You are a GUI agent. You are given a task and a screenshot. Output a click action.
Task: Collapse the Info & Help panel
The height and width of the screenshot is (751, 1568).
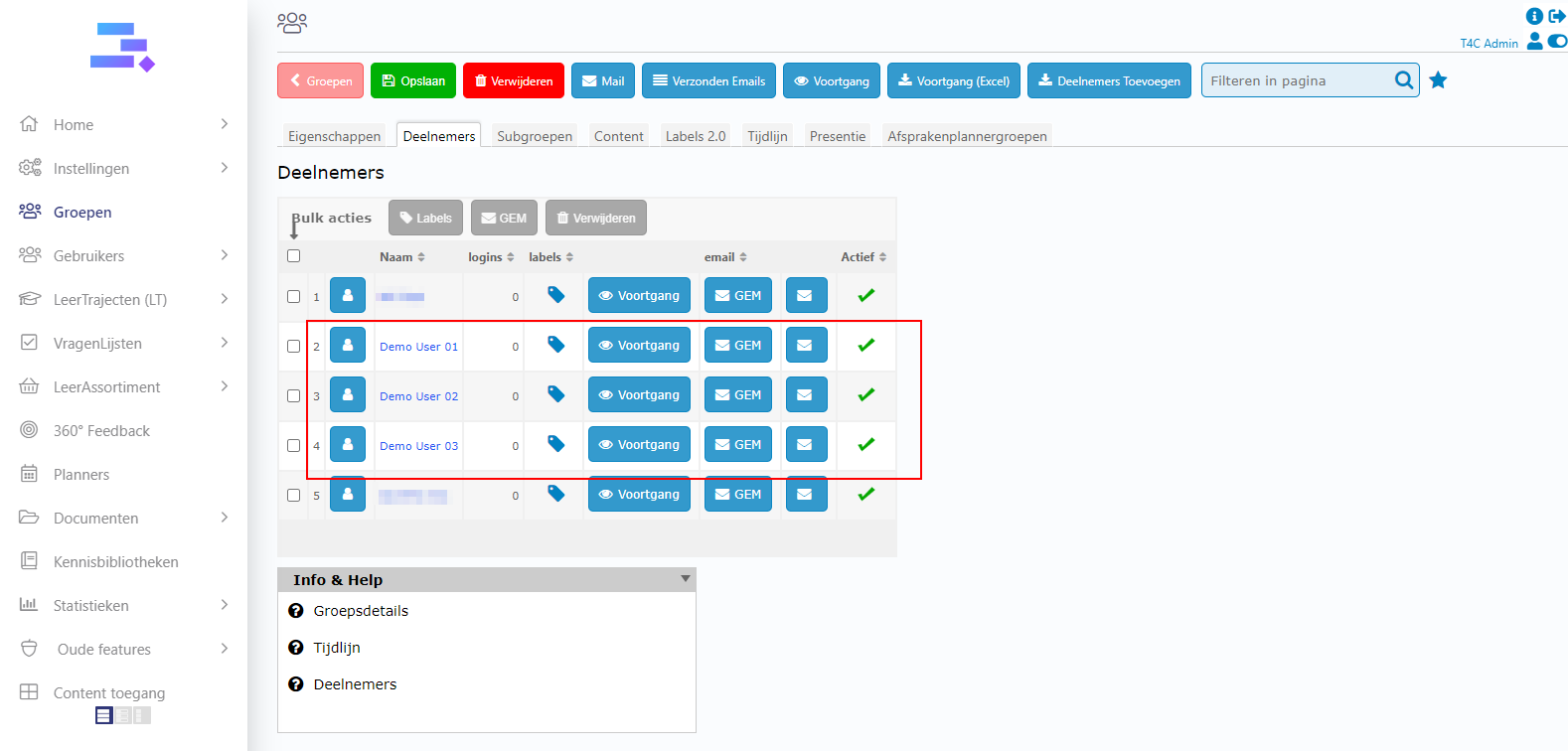(685, 579)
